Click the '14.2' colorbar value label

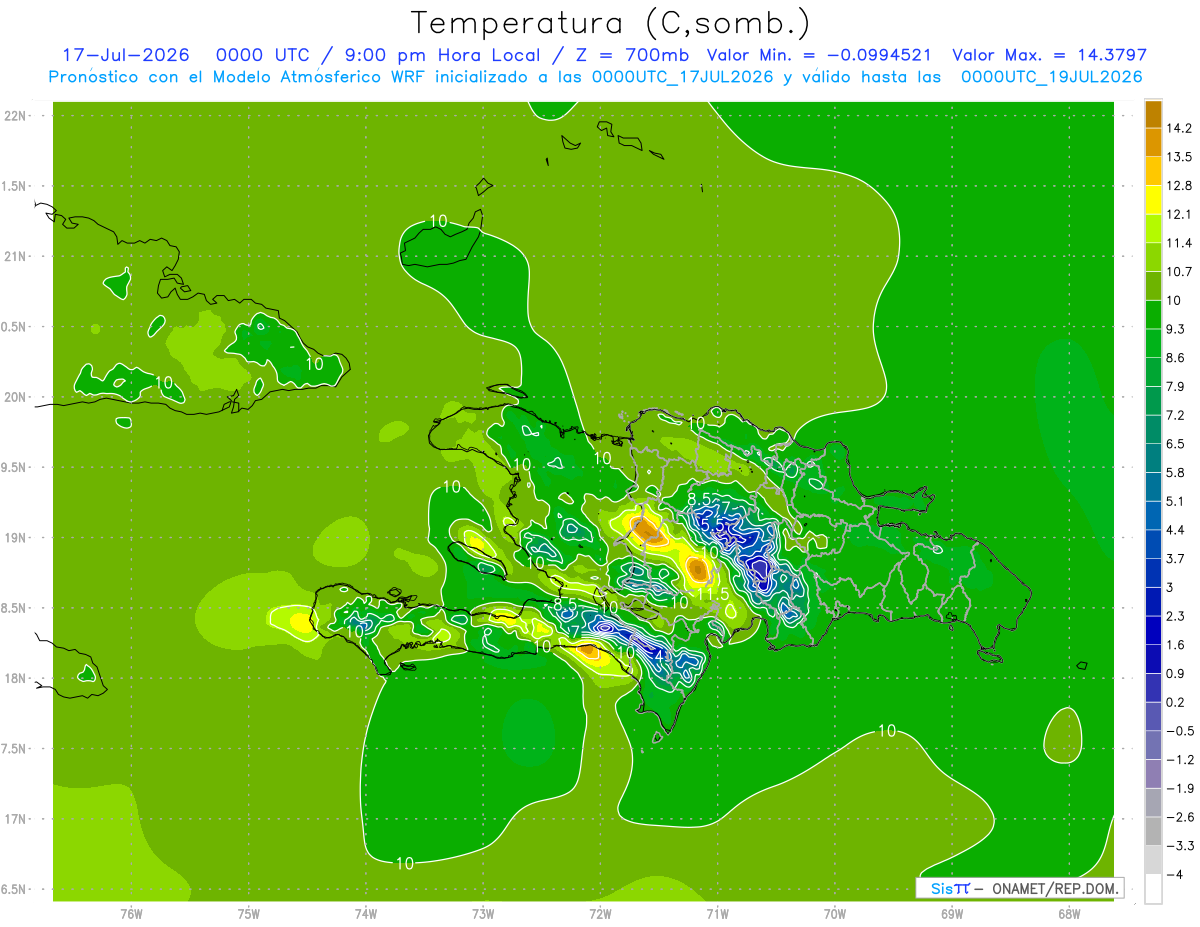1180,128
